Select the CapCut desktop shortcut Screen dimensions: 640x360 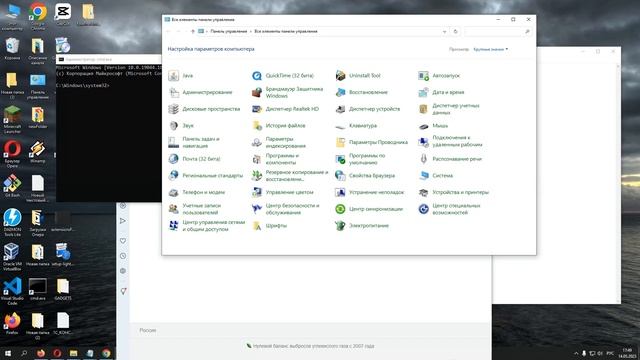pos(63,15)
